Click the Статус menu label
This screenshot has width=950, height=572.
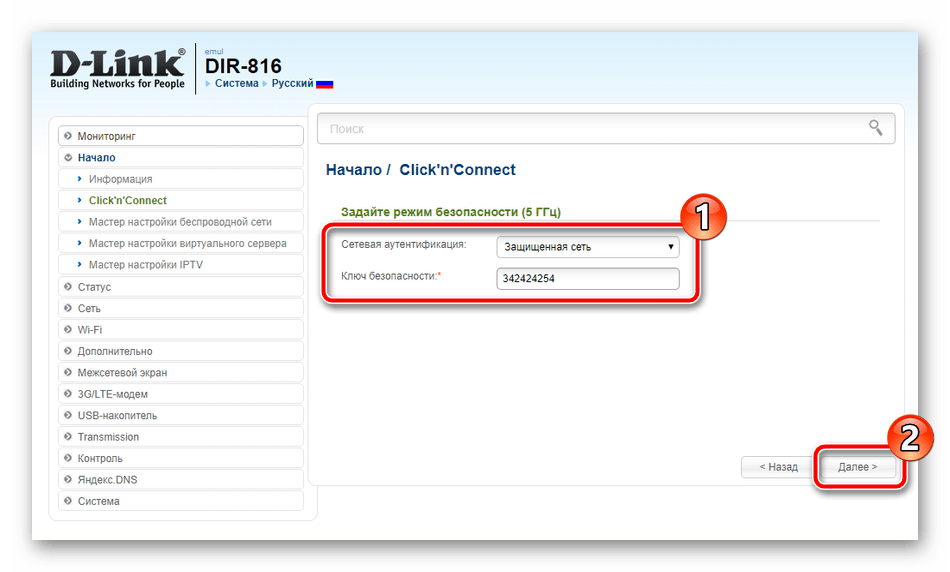94,287
